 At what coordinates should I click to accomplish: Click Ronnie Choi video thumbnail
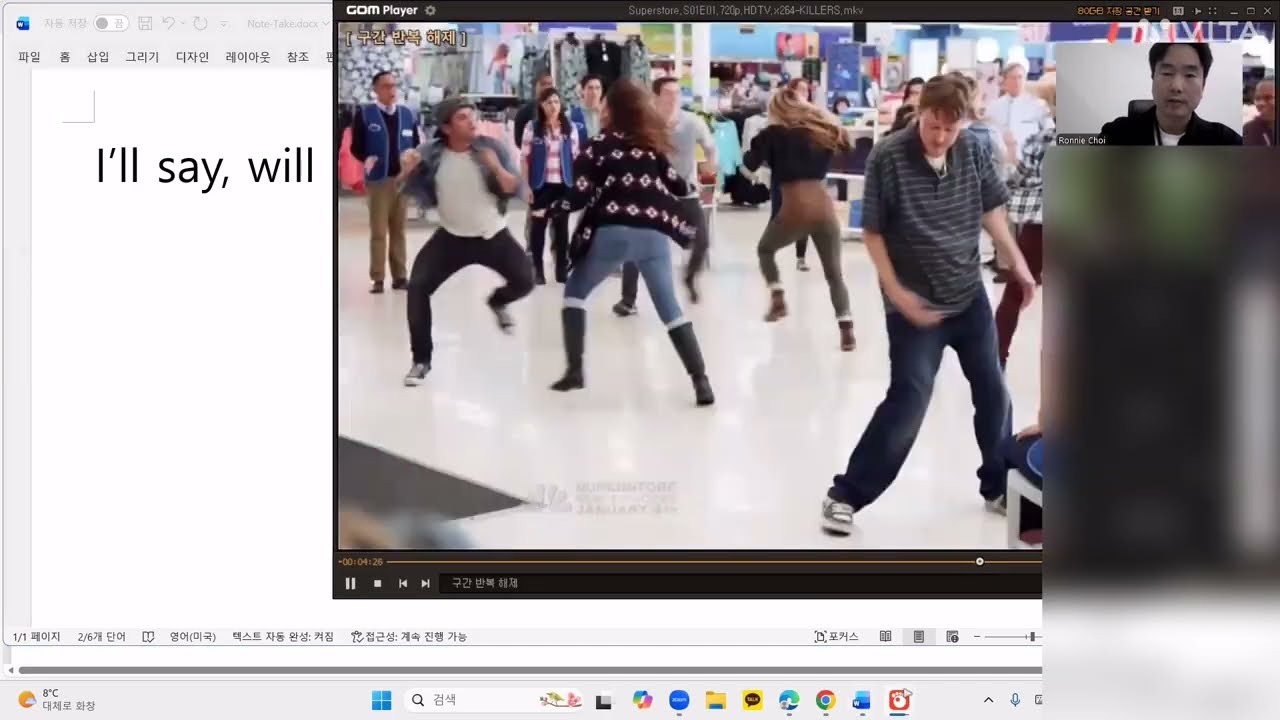pos(1150,94)
